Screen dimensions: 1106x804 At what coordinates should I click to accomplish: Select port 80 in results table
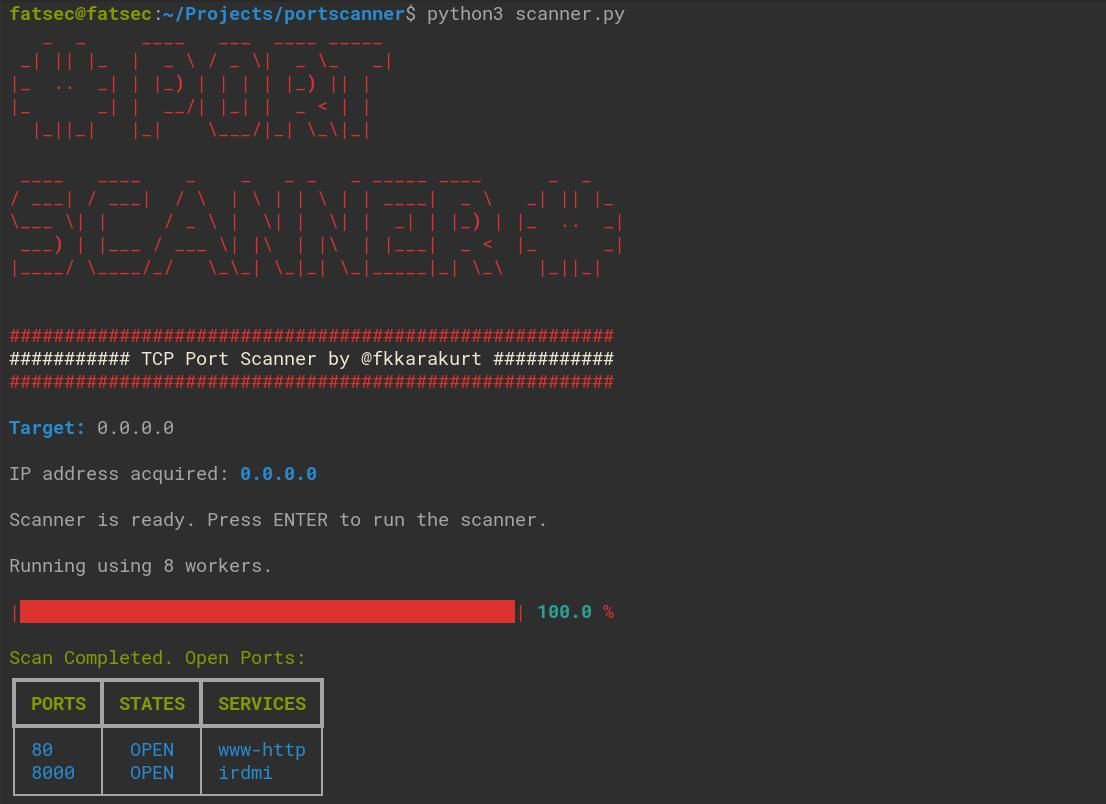(x=42, y=749)
